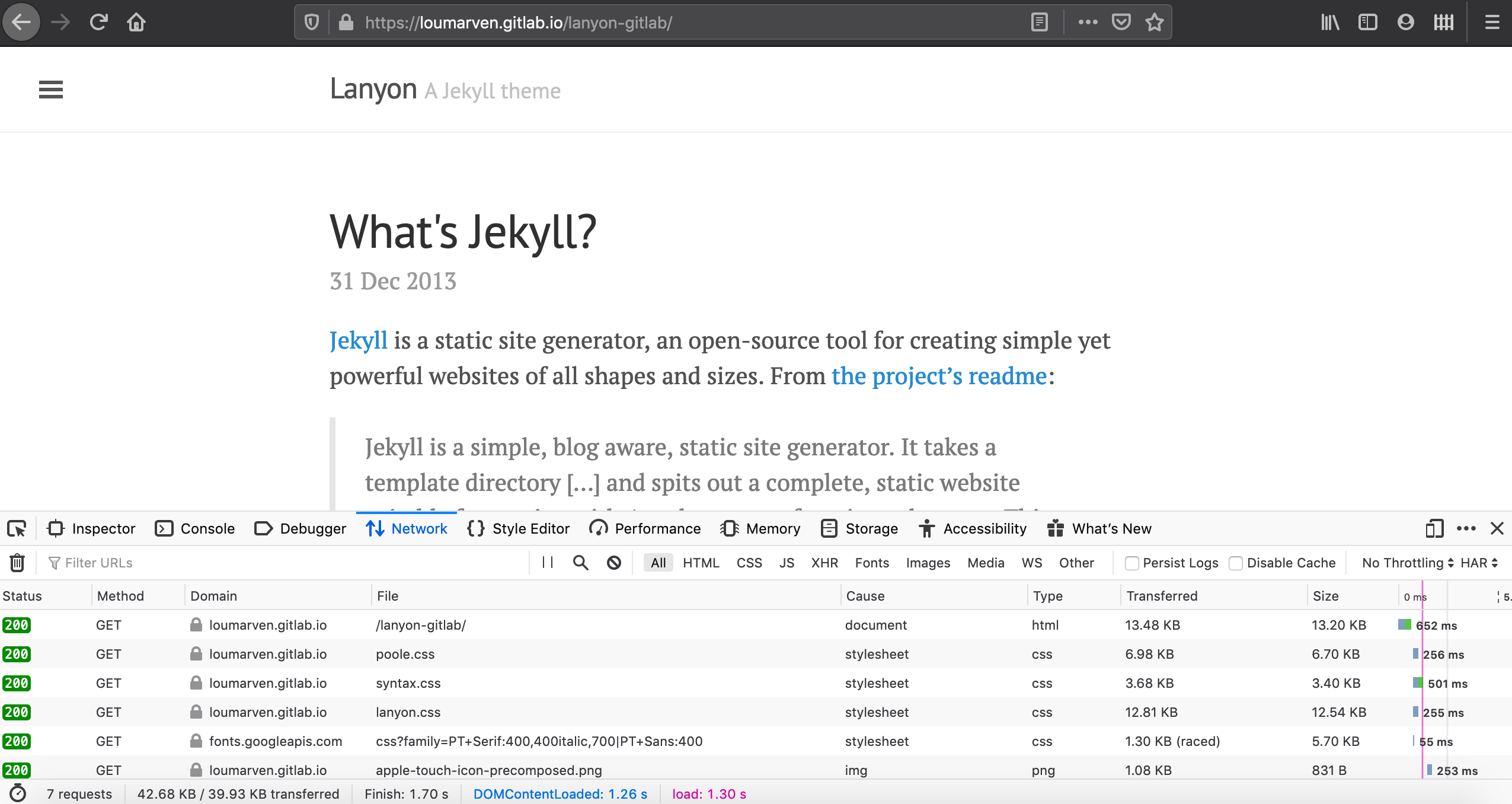Enable Persist Logs checkbox

coord(1131,563)
